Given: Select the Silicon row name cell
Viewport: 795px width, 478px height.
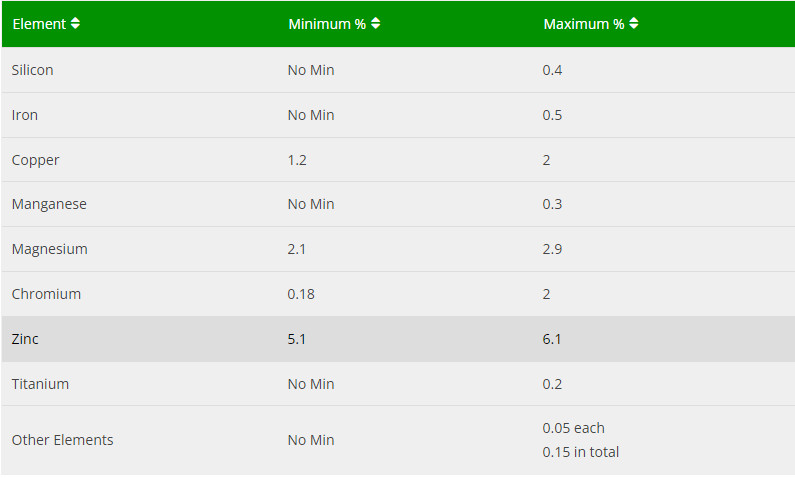Looking at the screenshot, I should [33, 70].
